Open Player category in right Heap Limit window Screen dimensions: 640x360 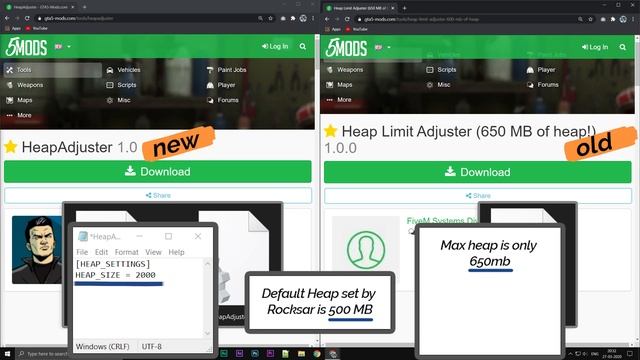[x=541, y=70]
